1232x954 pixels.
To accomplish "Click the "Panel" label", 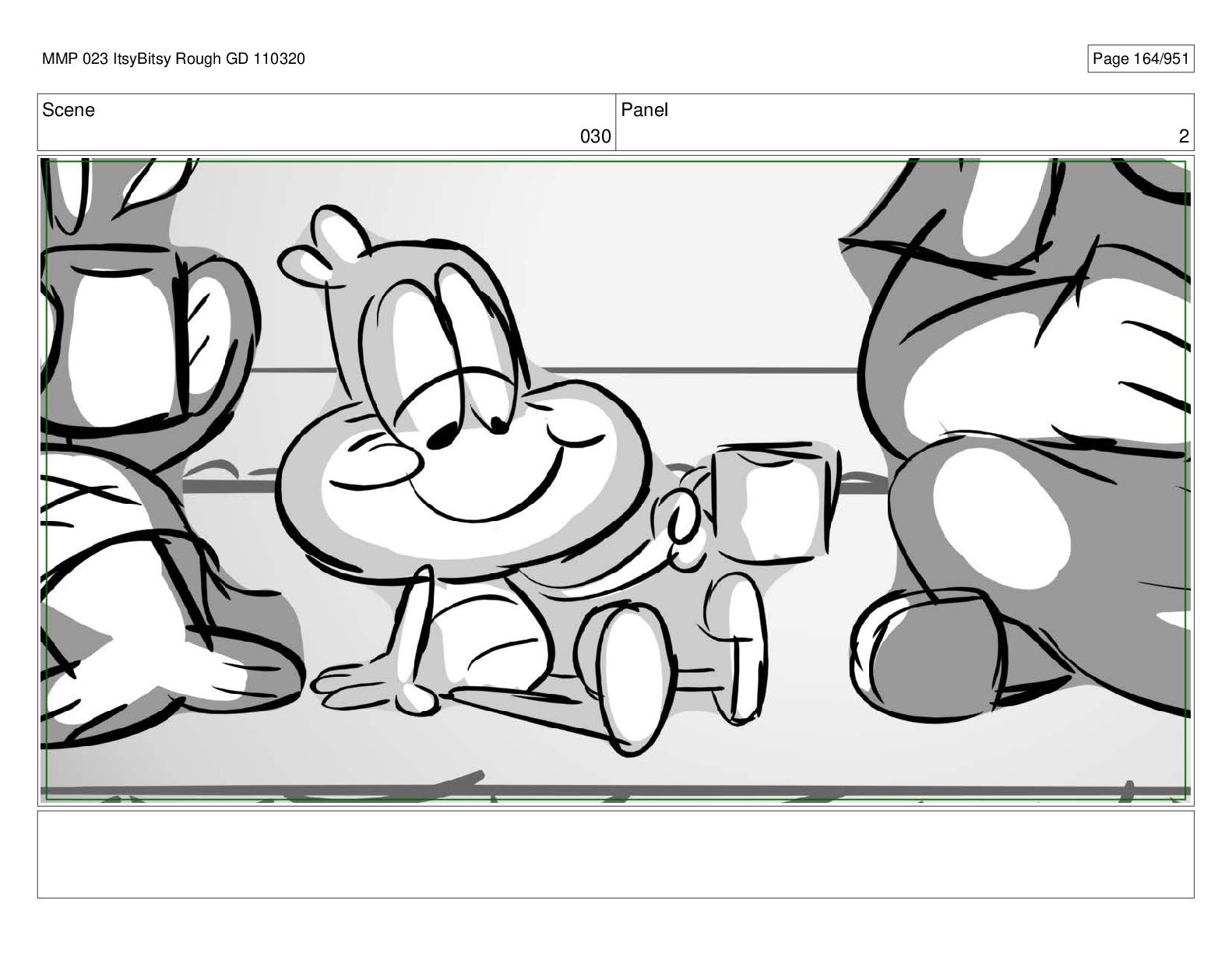I will coord(644,110).
